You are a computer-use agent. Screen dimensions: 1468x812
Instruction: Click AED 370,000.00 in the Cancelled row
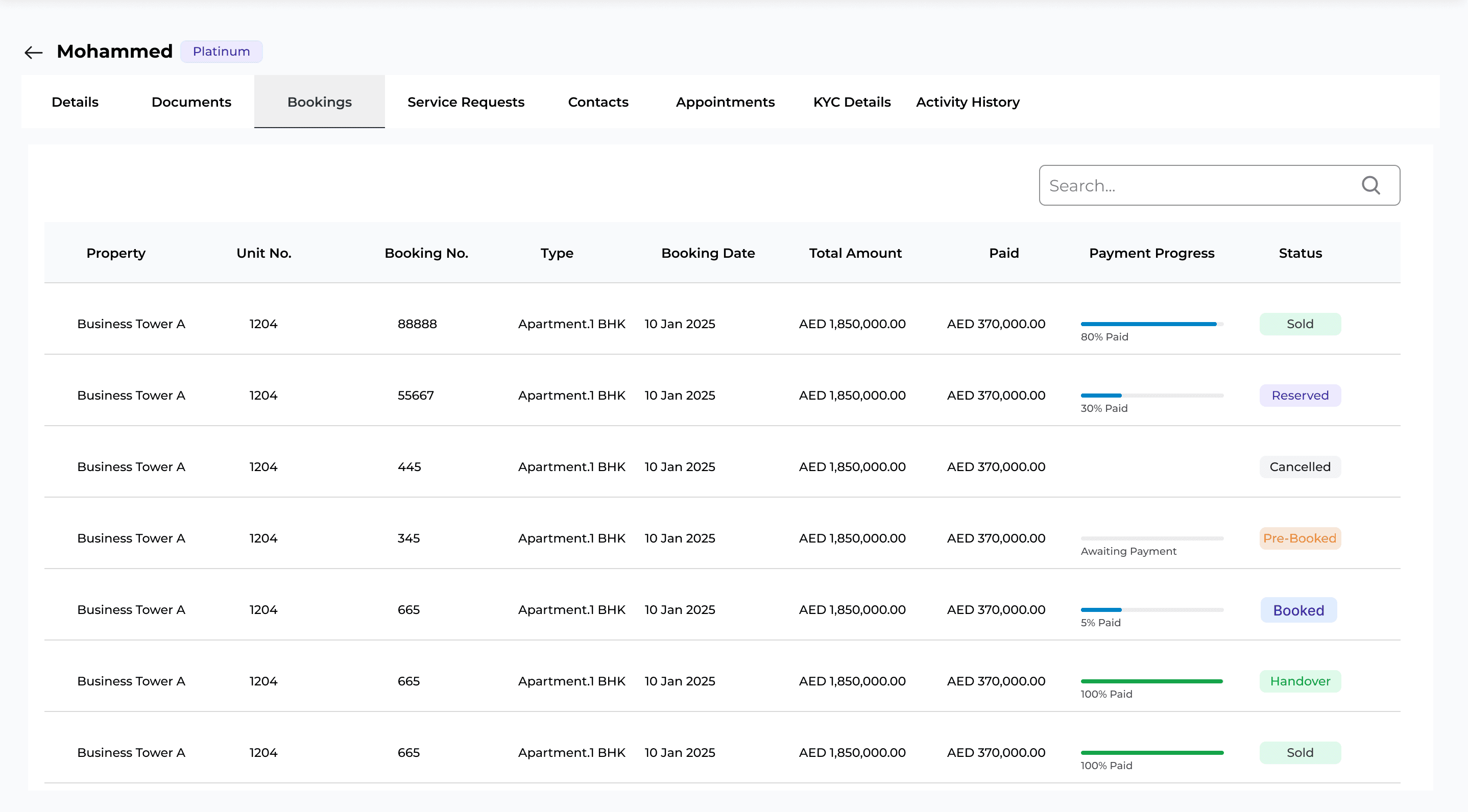tap(996, 466)
